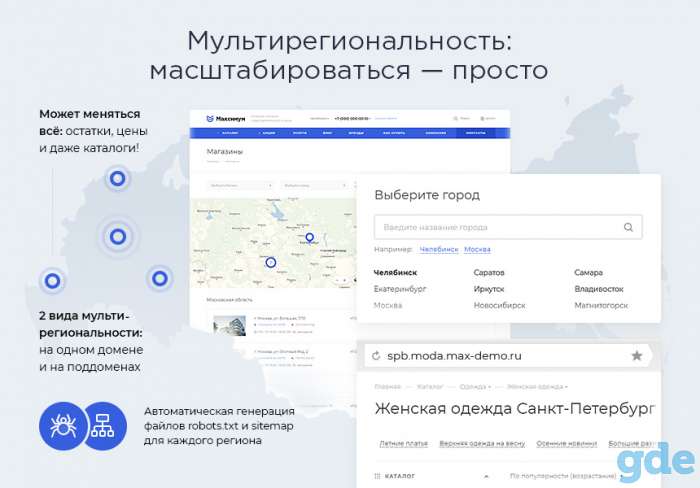Image resolution: width=700 pixels, height=488 pixels.
Task: Click the Летние платья tag link
Action: tap(404, 443)
